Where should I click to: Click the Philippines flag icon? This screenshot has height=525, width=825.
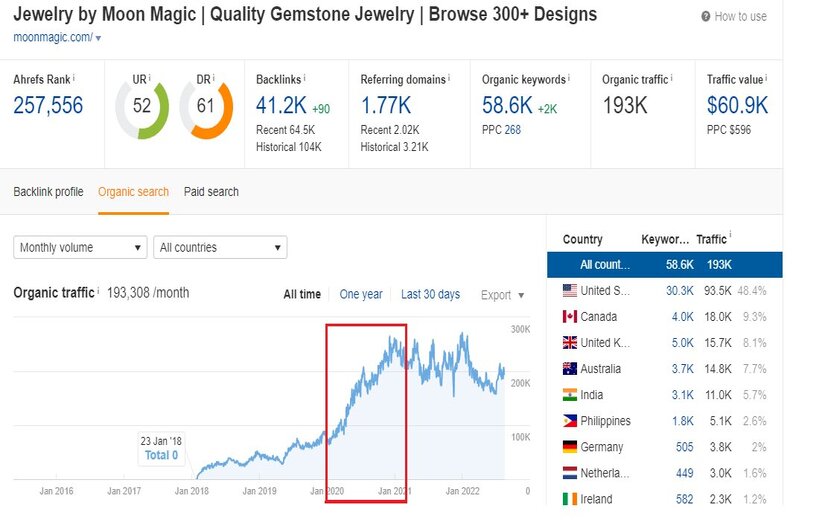tap(570, 421)
